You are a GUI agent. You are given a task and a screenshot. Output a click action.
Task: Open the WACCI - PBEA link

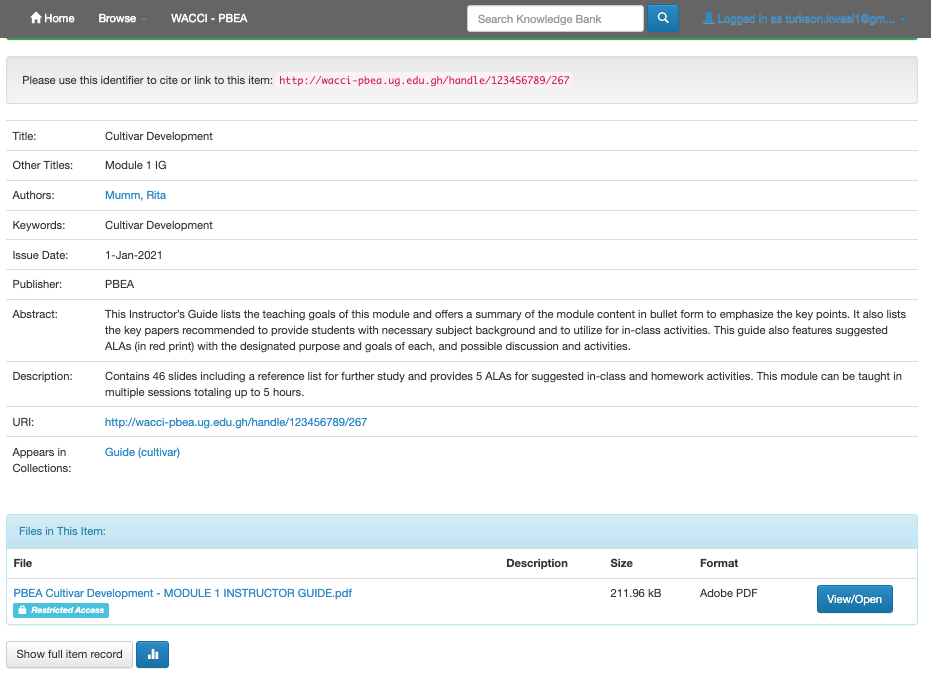209,18
